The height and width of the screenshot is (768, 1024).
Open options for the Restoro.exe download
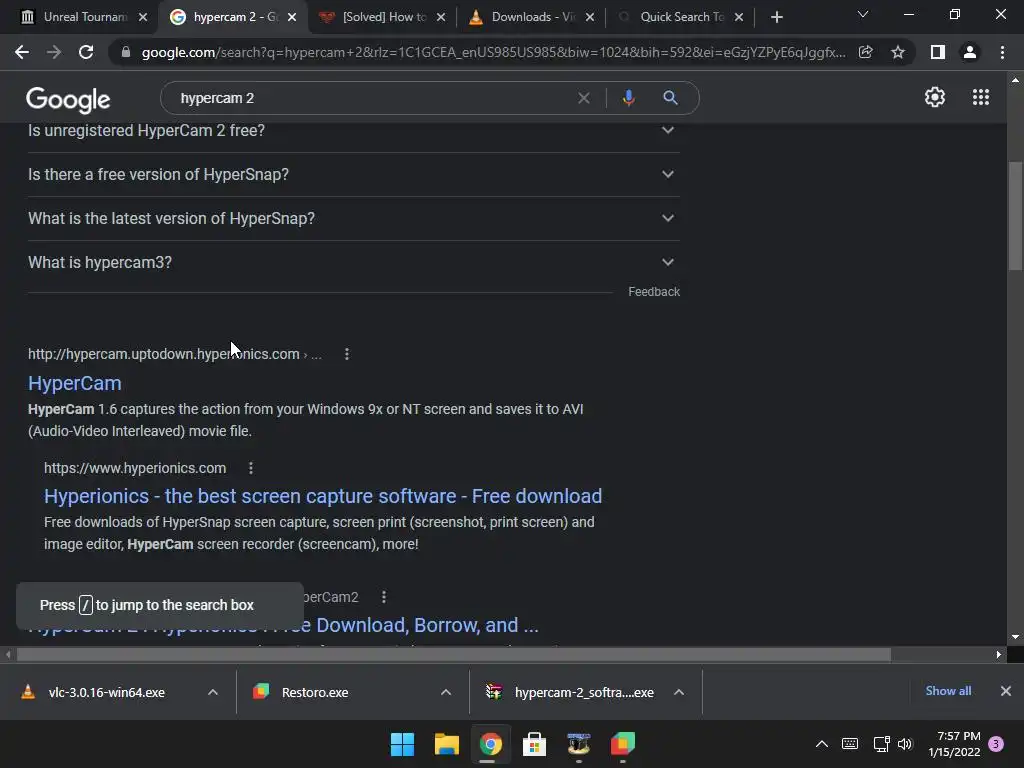(446, 692)
